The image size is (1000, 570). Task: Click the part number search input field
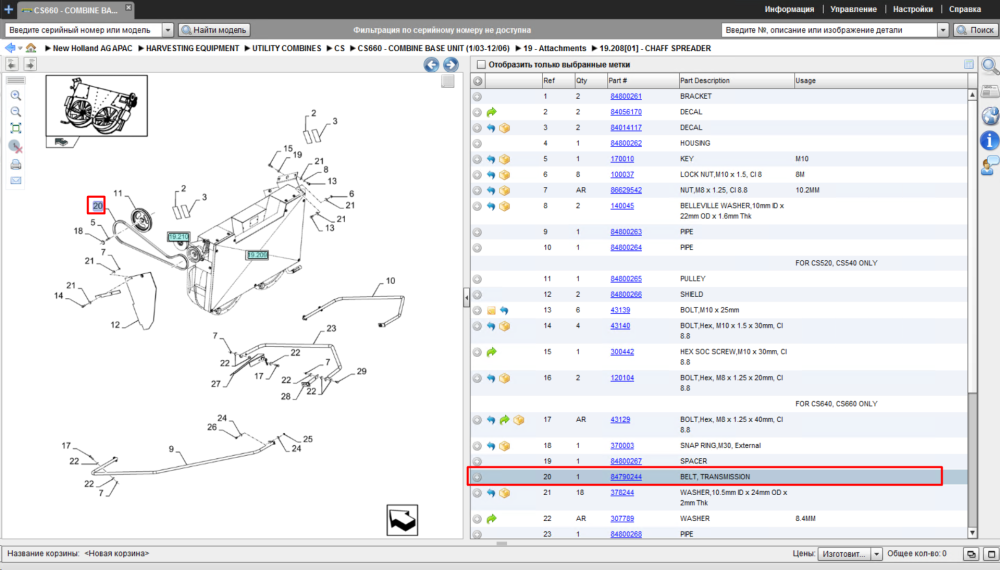coord(830,30)
